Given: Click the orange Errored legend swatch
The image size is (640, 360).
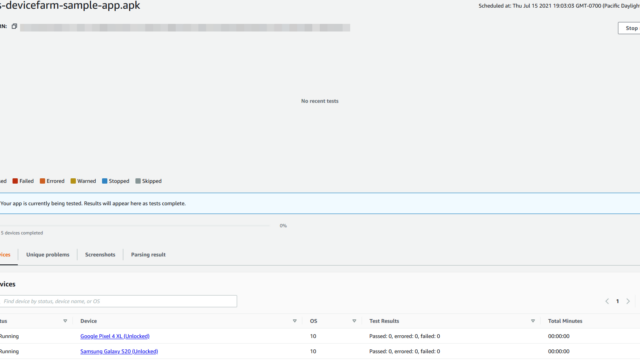Looking at the screenshot, I should point(42,181).
